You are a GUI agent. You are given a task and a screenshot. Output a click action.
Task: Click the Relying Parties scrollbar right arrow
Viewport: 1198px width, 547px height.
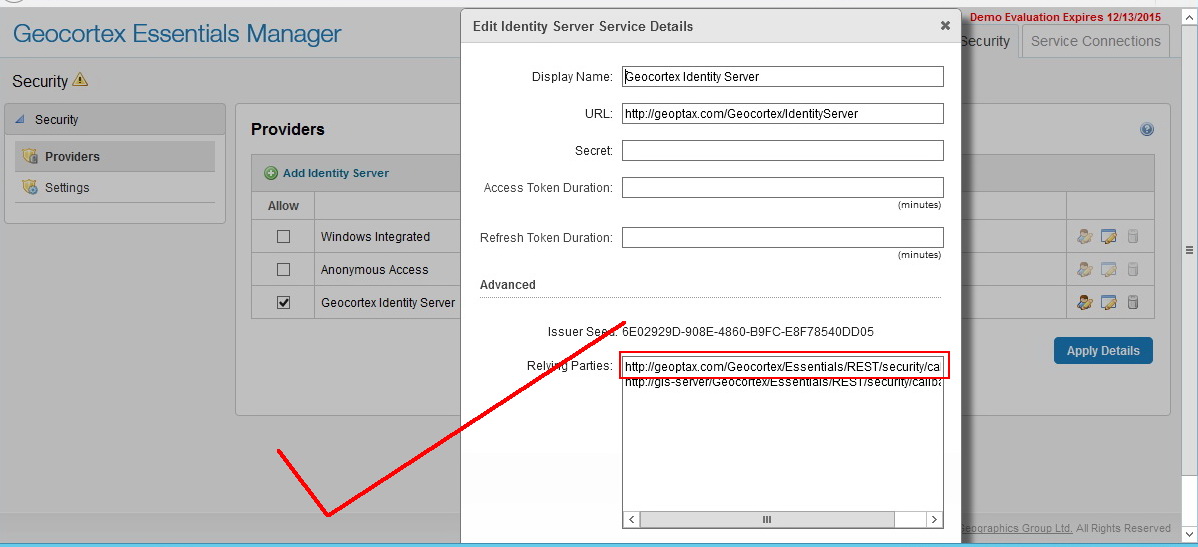[x=934, y=519]
